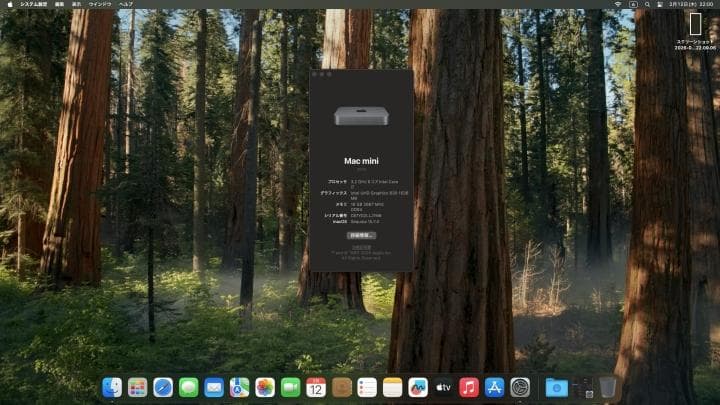
Task: Click the input source menu bar icon
Action: tap(633, 4)
